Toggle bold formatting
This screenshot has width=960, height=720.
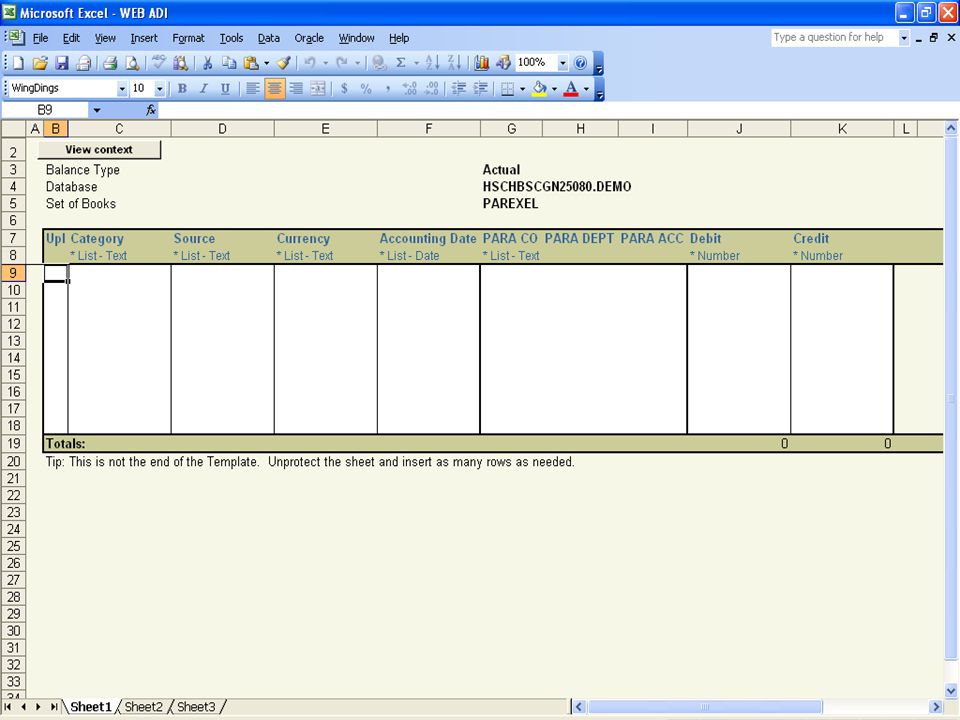182,89
